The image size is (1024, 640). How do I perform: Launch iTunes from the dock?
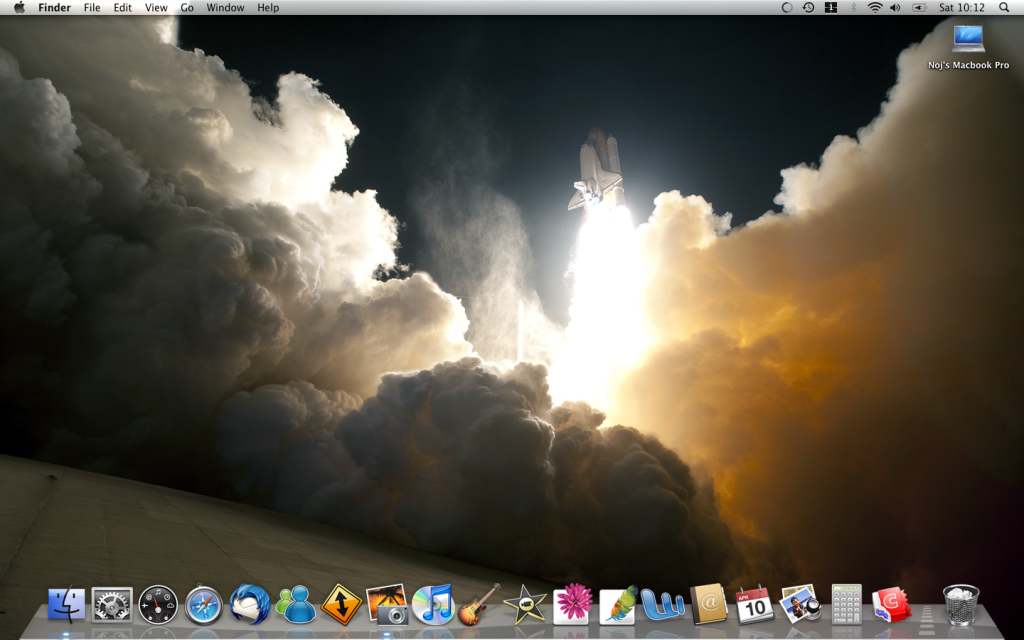pyautogui.click(x=433, y=605)
